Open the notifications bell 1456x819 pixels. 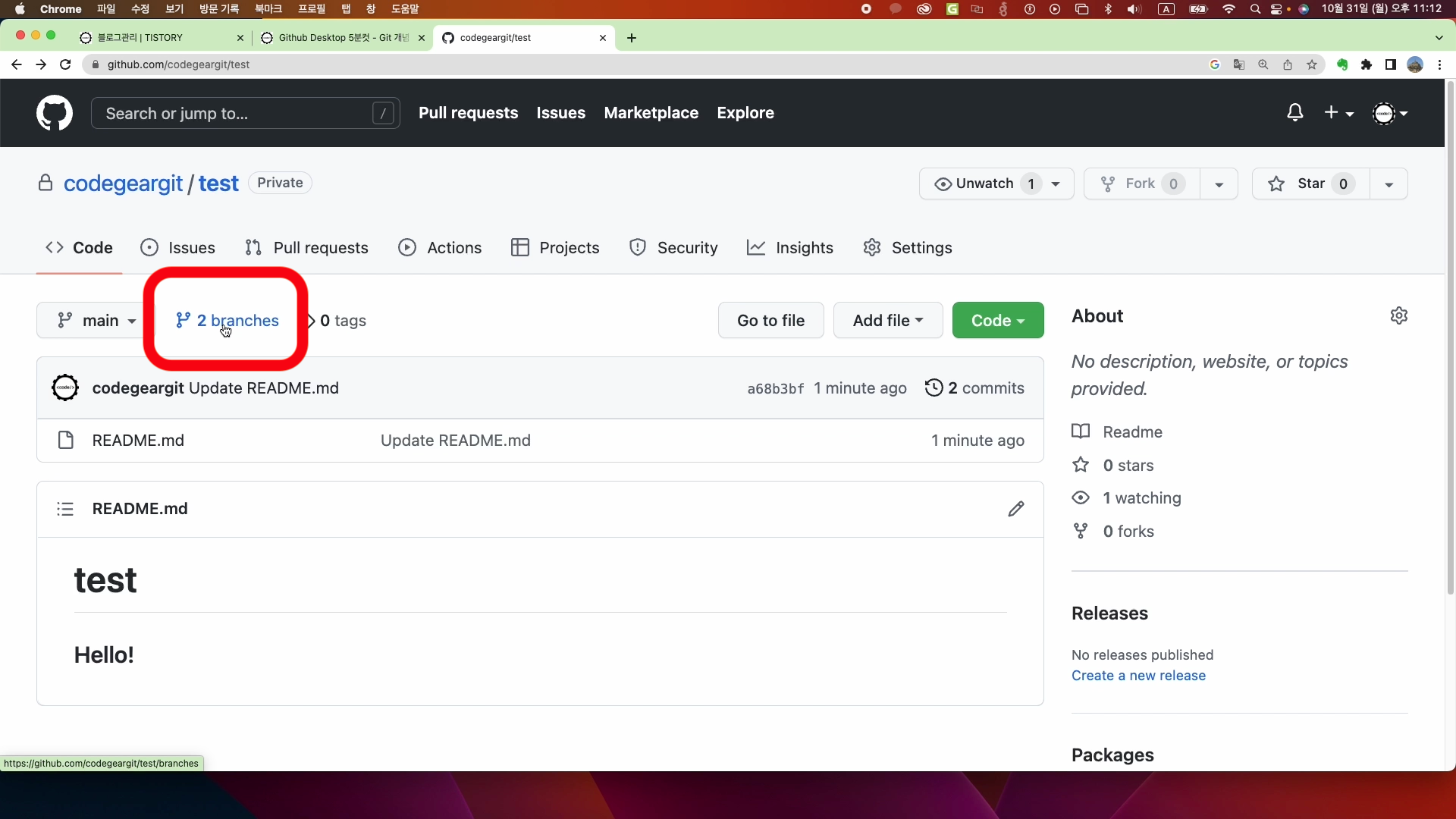(x=1295, y=113)
